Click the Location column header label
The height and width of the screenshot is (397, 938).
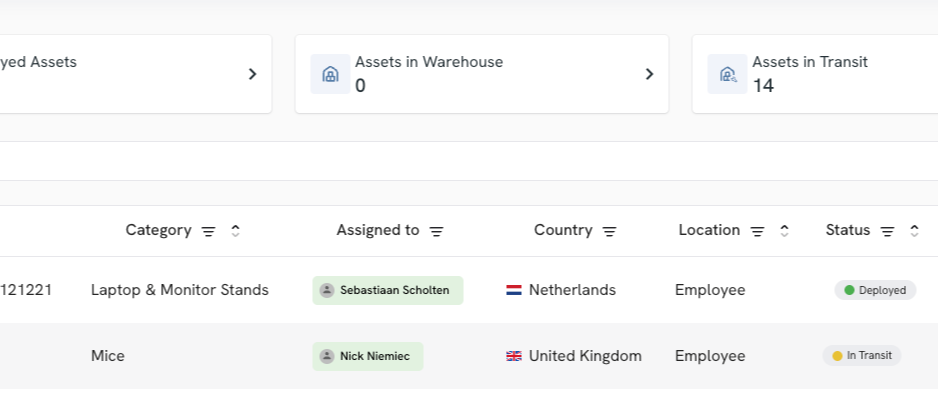[x=709, y=230]
